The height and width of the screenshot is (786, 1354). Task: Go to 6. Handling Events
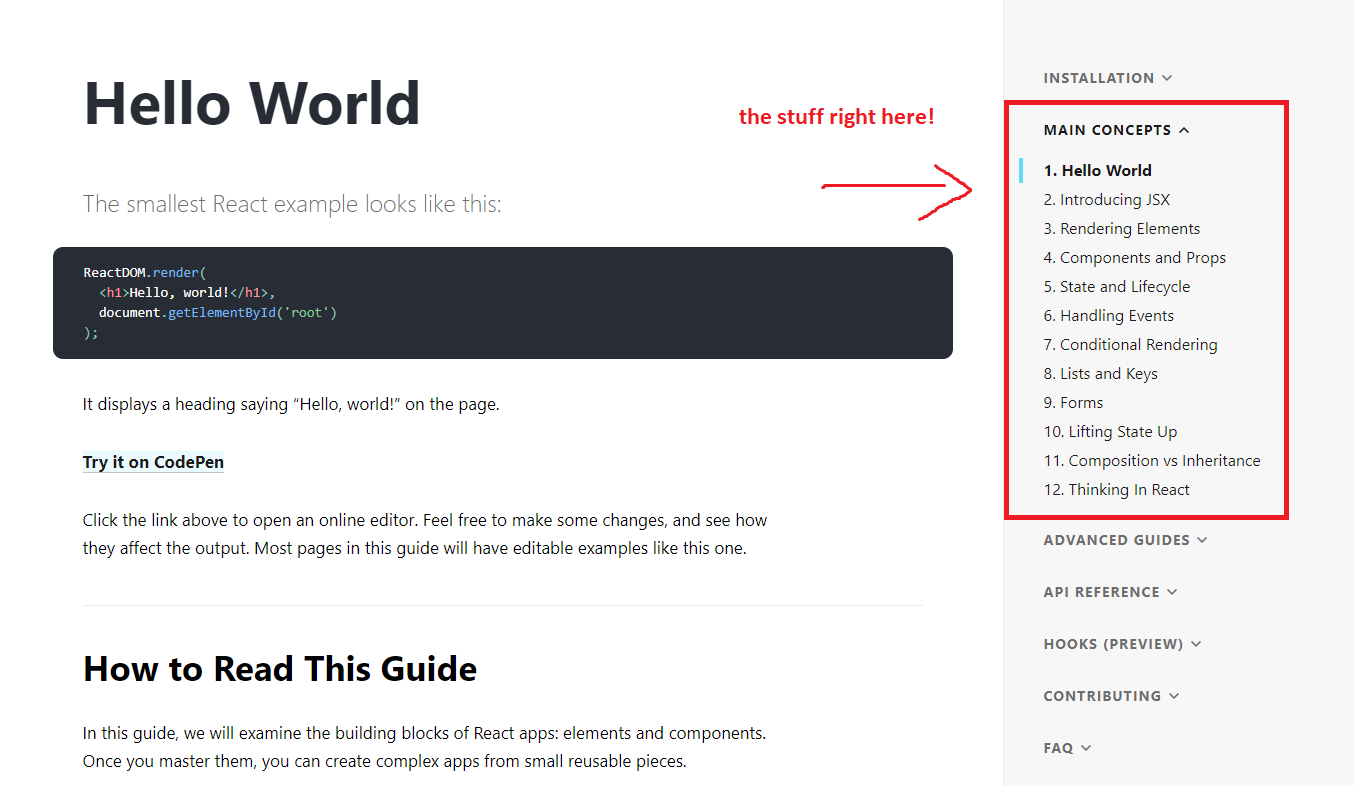[x=1108, y=315]
